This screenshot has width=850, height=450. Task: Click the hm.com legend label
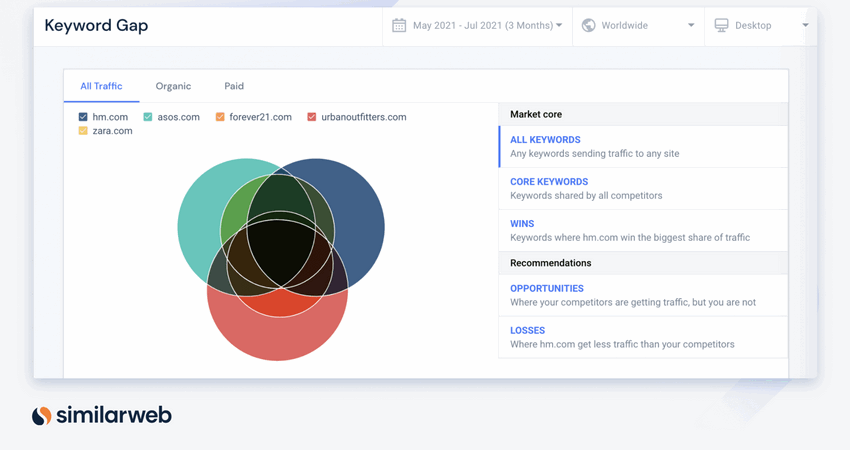click(x=110, y=117)
